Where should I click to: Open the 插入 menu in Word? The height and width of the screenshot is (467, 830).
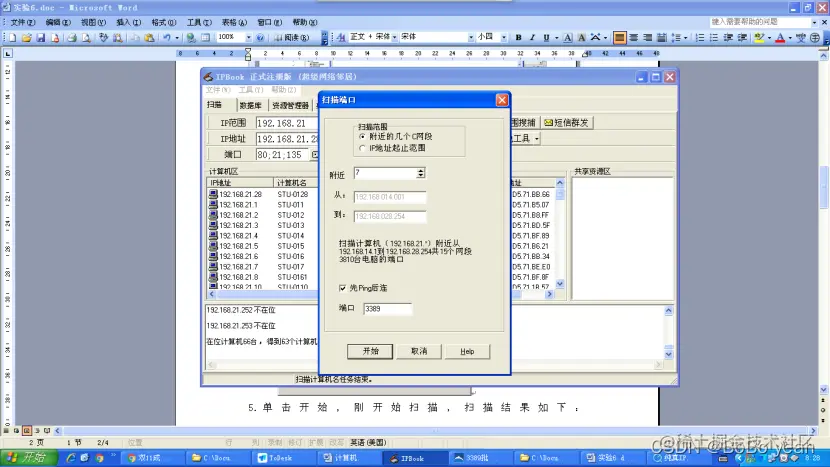pyautogui.click(x=129, y=22)
